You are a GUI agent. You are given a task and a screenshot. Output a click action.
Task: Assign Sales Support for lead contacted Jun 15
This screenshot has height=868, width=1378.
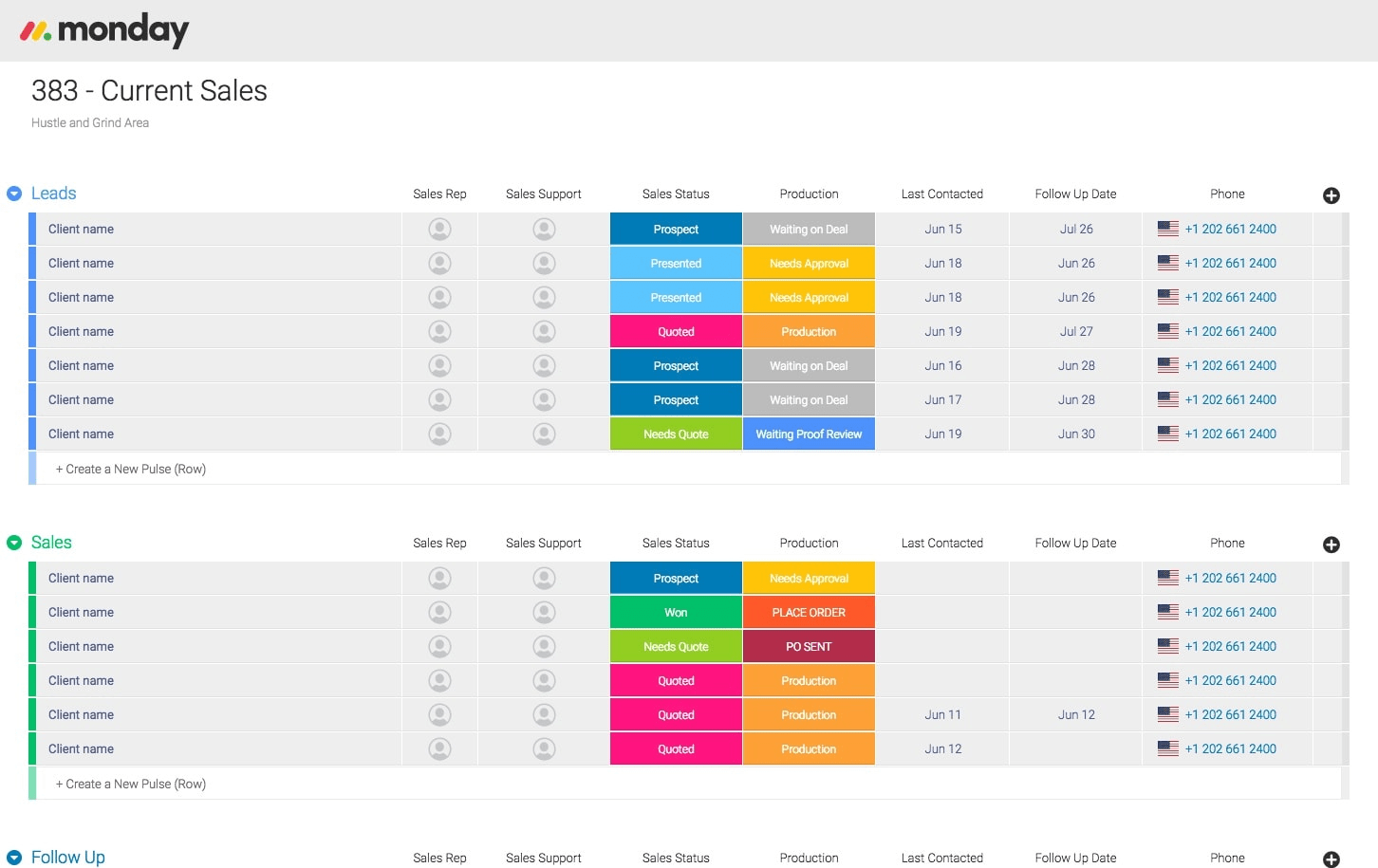pos(544,229)
